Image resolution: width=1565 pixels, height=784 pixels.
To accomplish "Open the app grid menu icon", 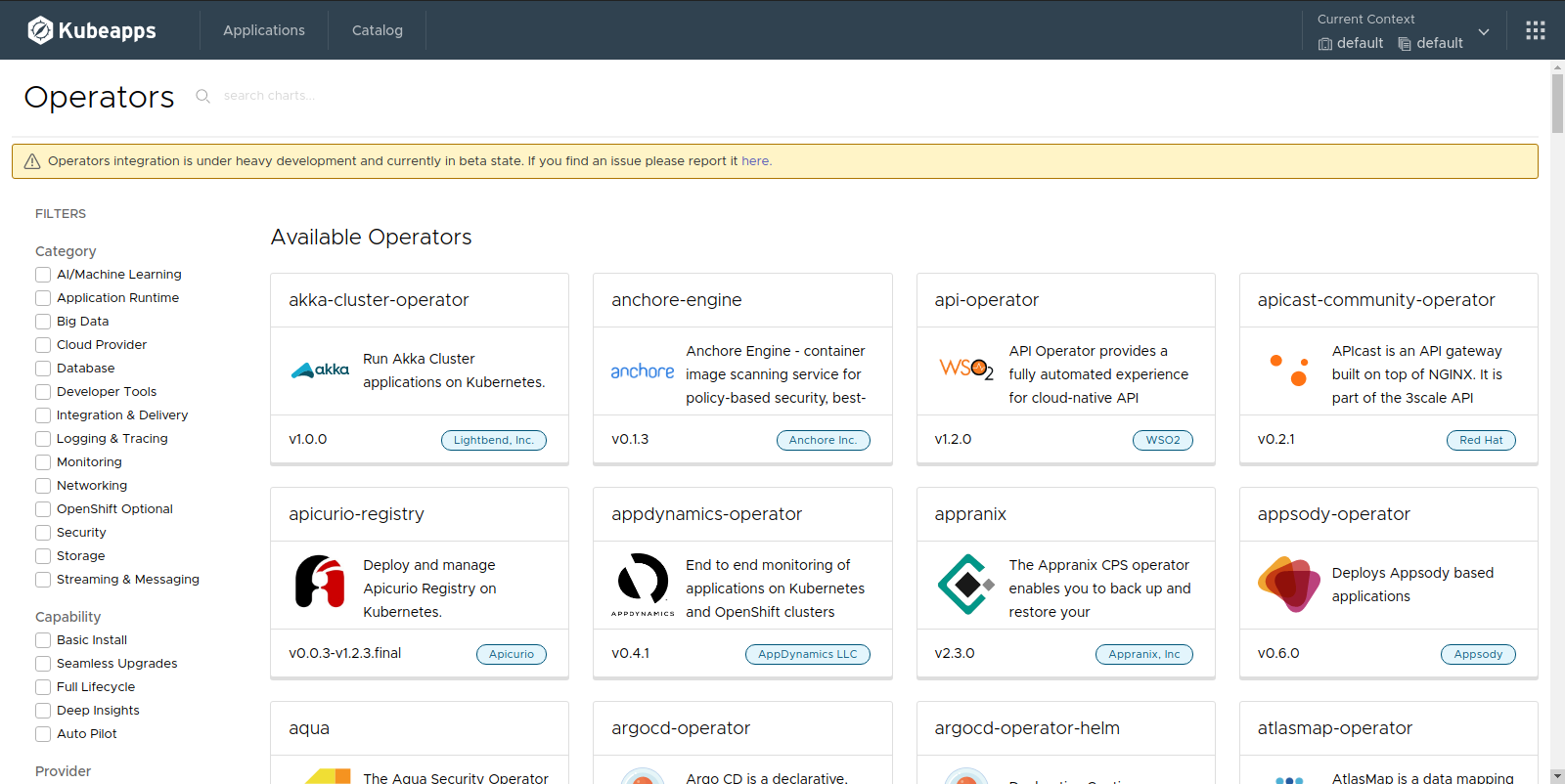I will [x=1535, y=30].
